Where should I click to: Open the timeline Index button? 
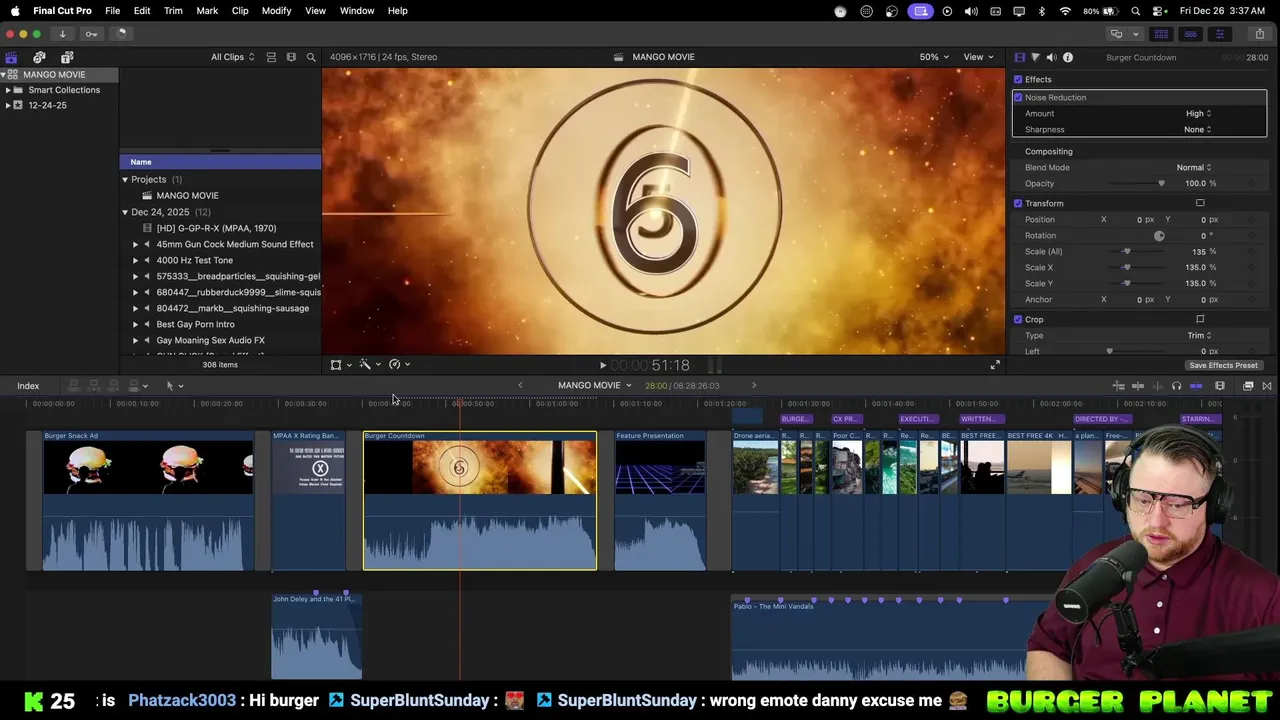pos(28,386)
